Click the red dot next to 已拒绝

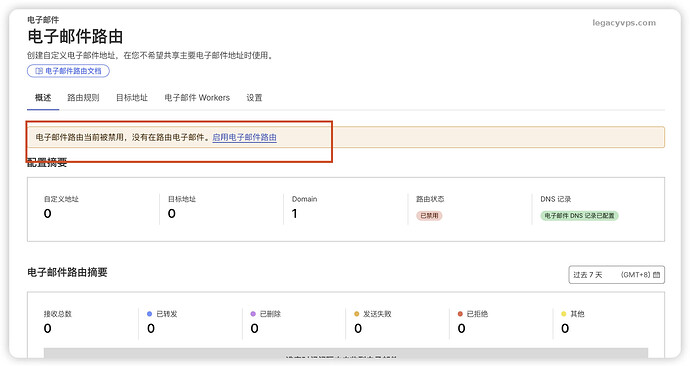point(460,314)
